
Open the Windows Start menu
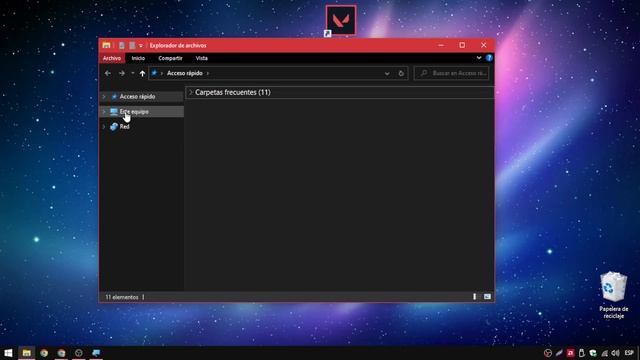[8, 353]
